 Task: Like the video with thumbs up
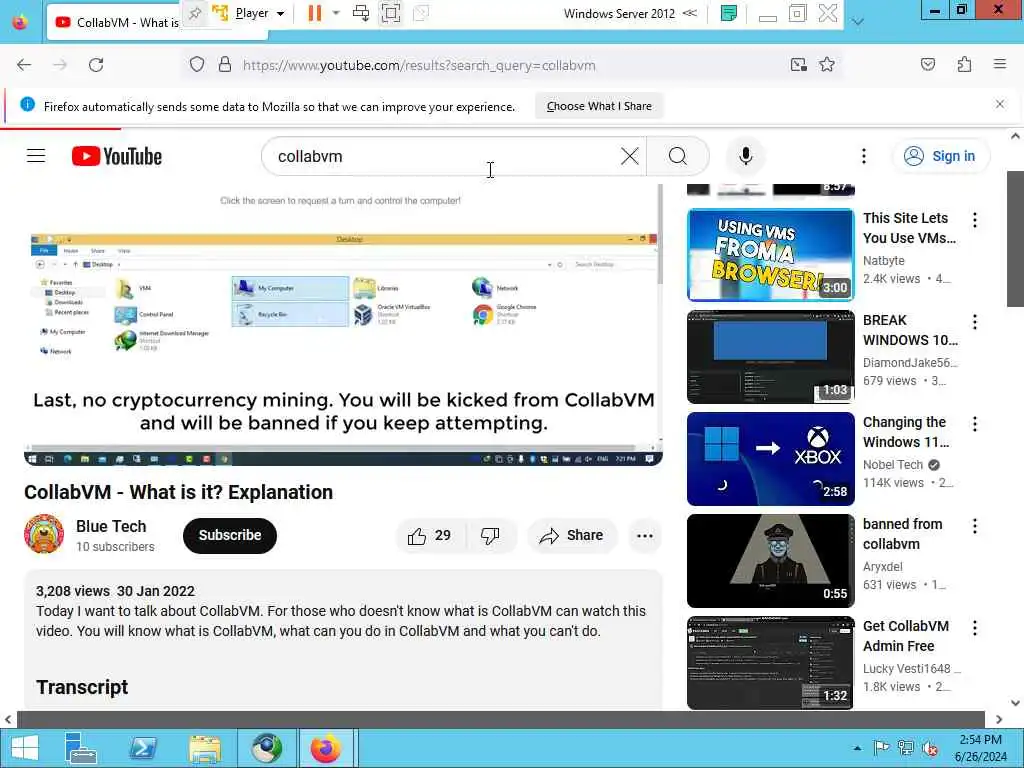click(429, 536)
